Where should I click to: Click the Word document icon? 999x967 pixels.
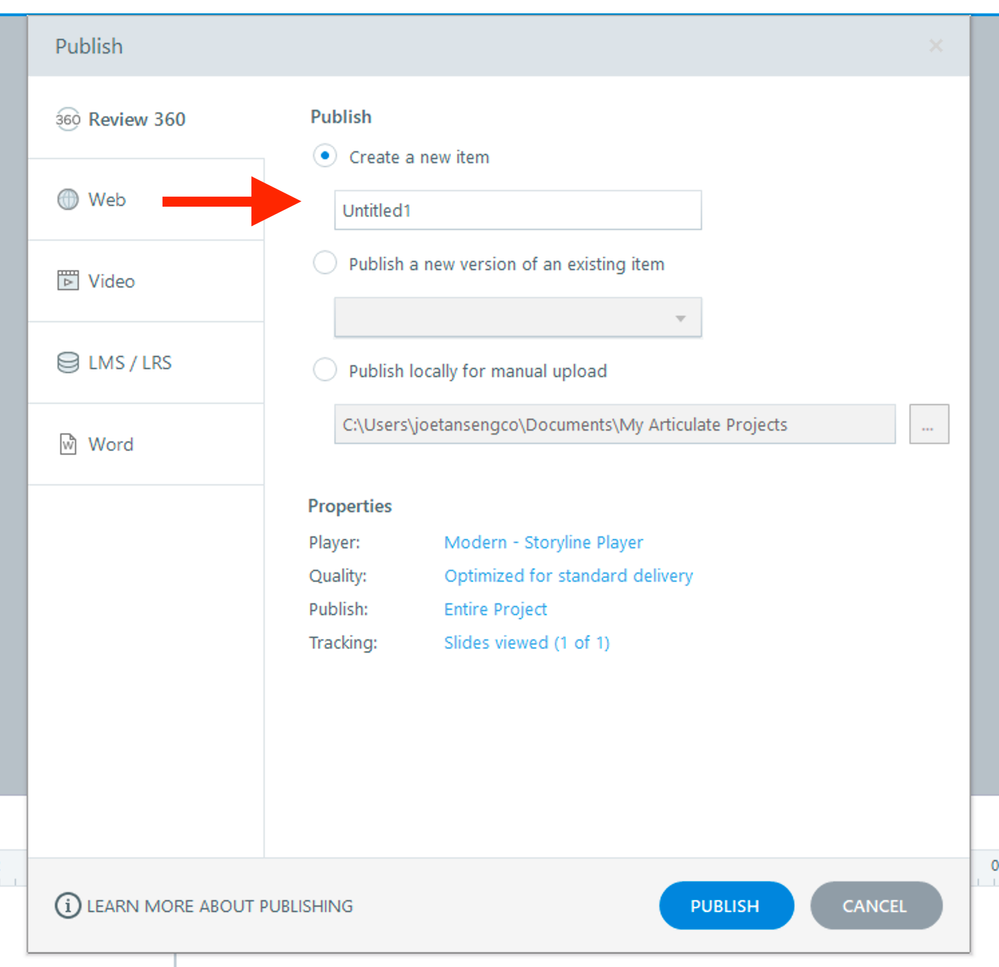[x=67, y=445]
